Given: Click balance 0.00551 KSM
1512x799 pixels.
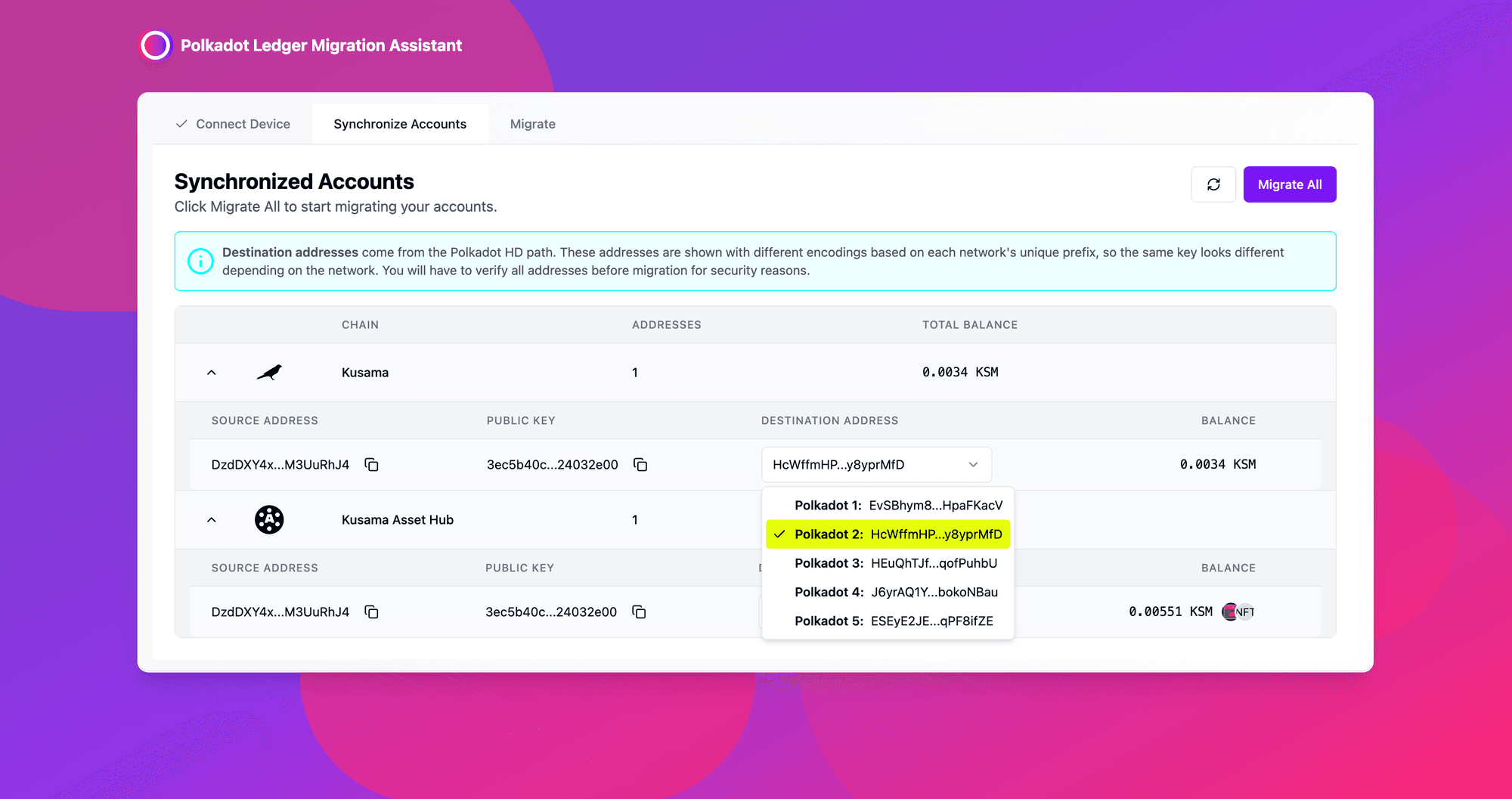Looking at the screenshot, I should click(1171, 612).
